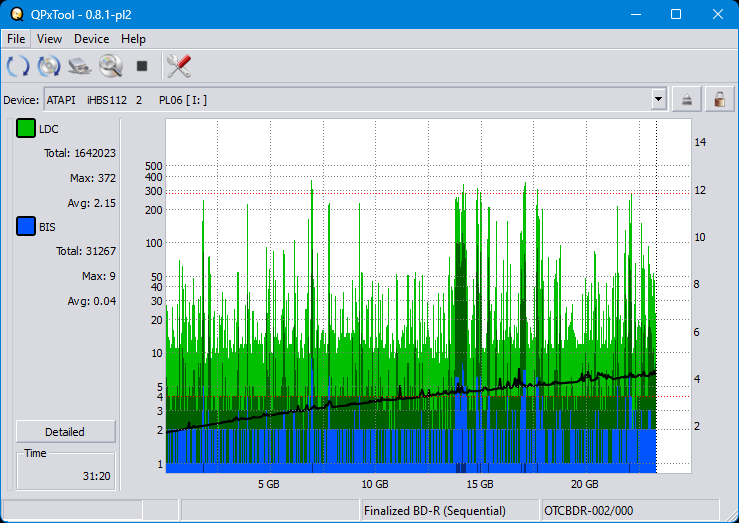Image resolution: width=739 pixels, height=523 pixels.
Task: Click LDC Total: 1642023 text
Action: point(80,153)
